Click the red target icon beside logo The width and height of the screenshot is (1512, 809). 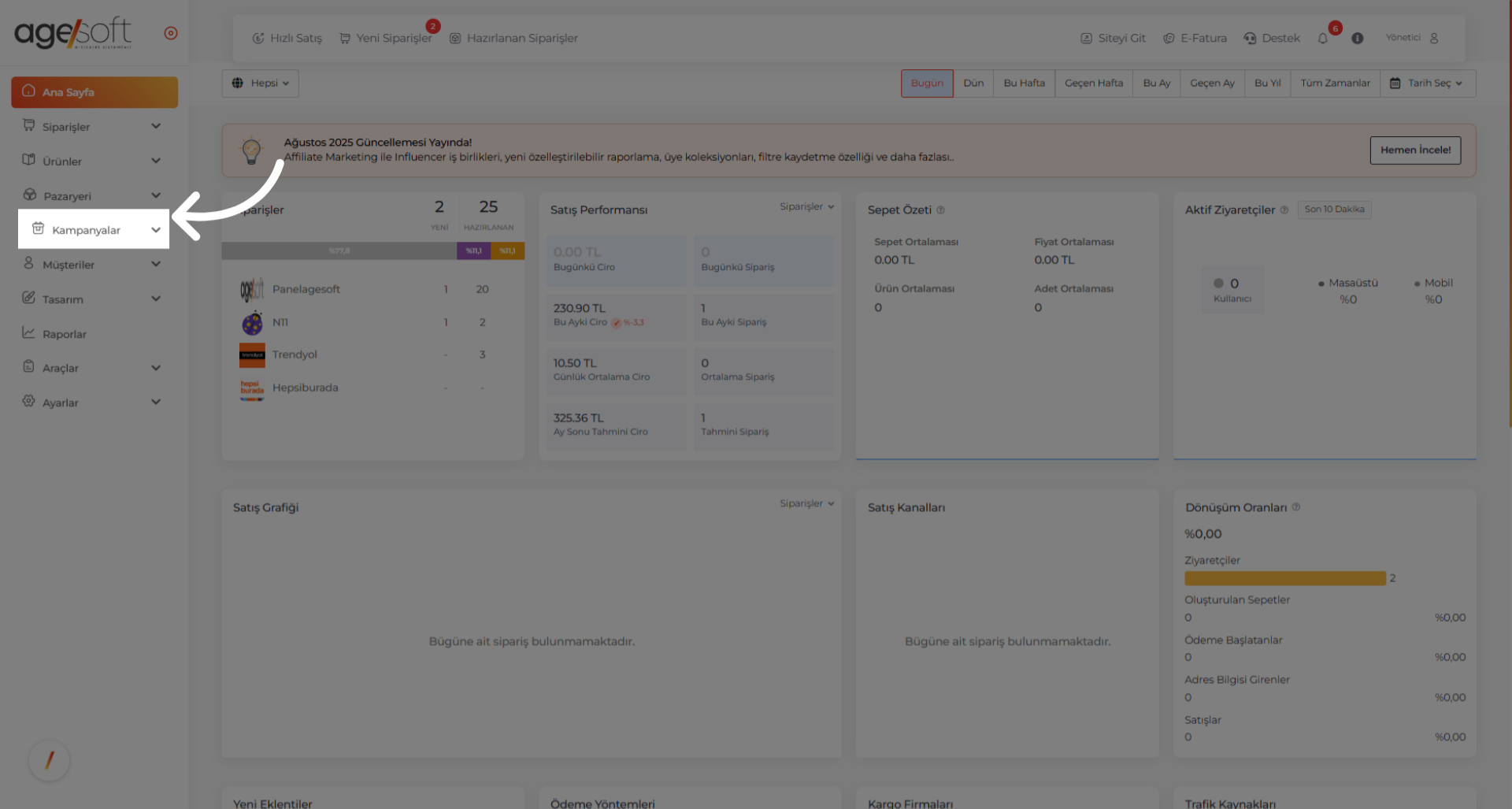[x=171, y=33]
